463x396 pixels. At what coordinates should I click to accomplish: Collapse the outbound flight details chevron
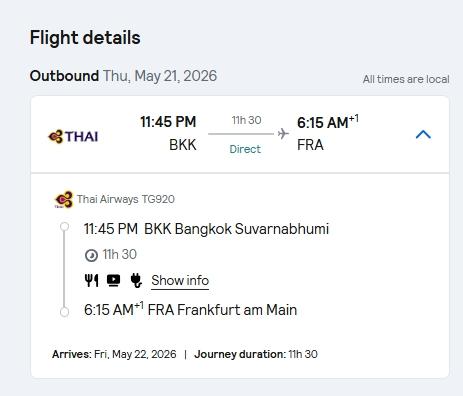423,135
